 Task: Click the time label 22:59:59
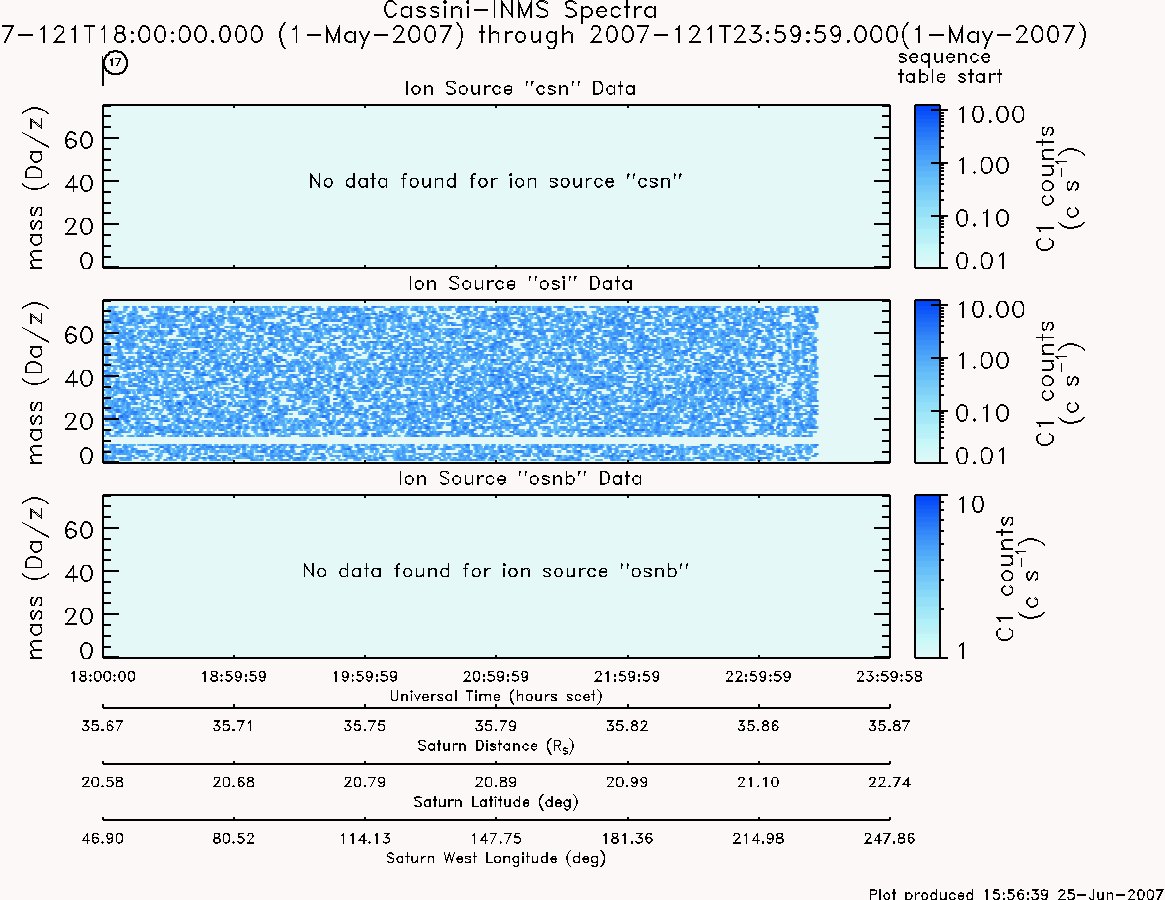[x=758, y=676]
